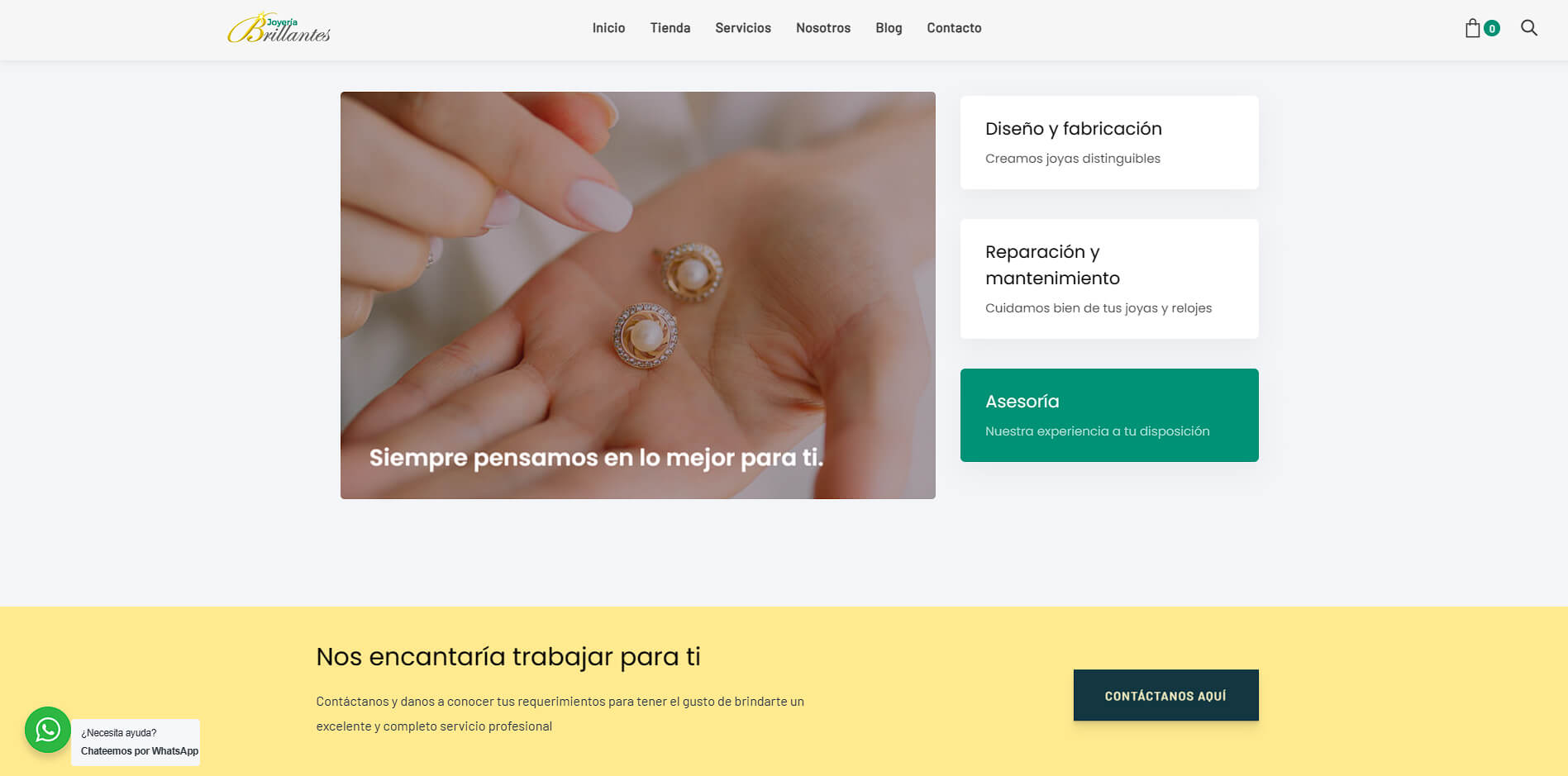1568x776 pixels.
Task: Click the cart item count badge
Action: pos(1492,29)
